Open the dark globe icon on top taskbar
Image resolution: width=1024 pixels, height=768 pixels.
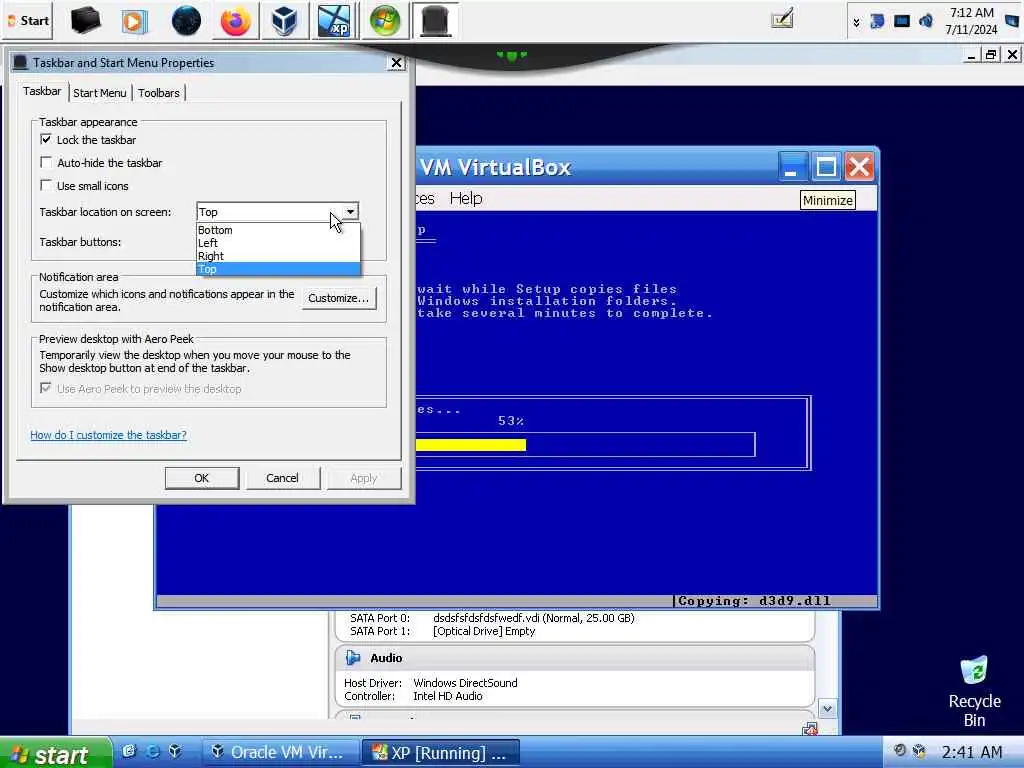click(x=186, y=21)
